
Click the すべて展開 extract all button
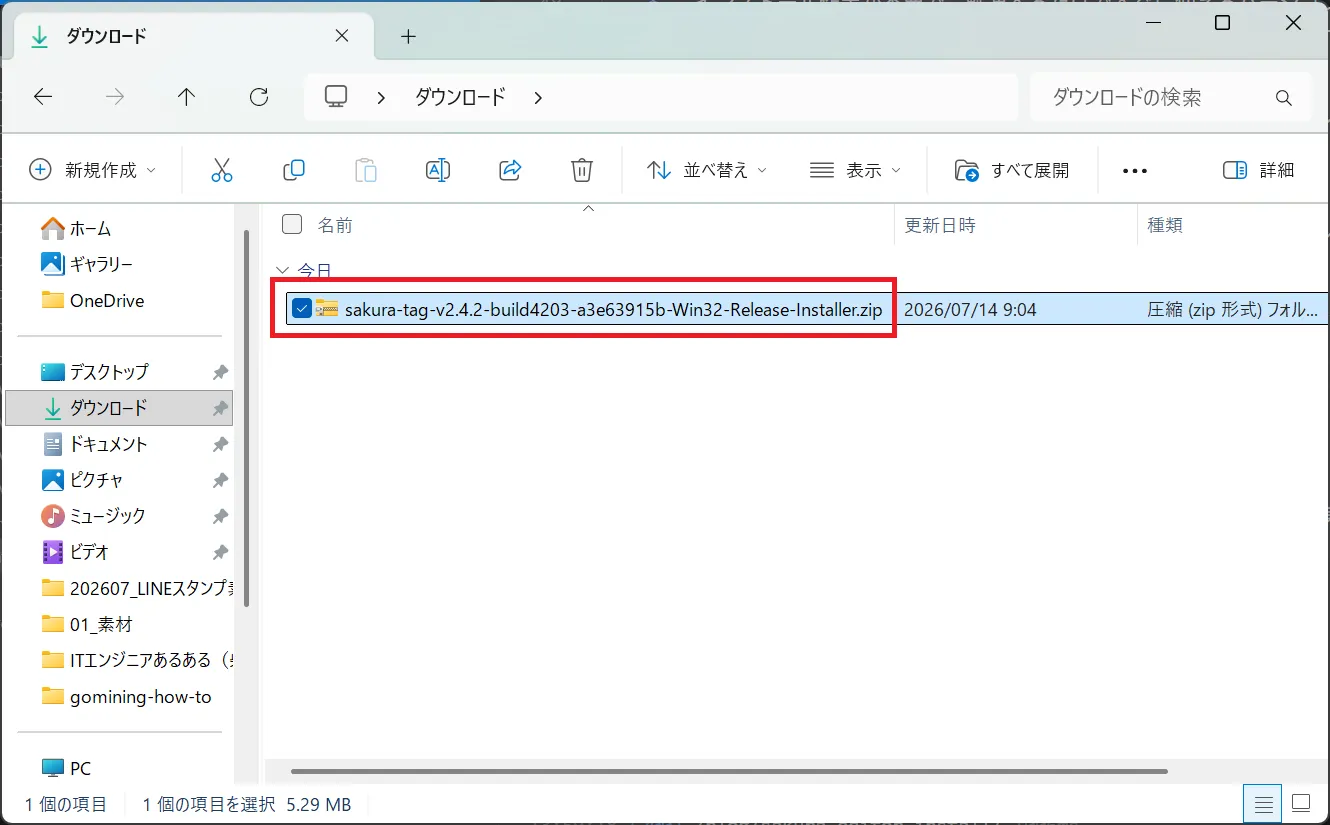pos(1012,171)
